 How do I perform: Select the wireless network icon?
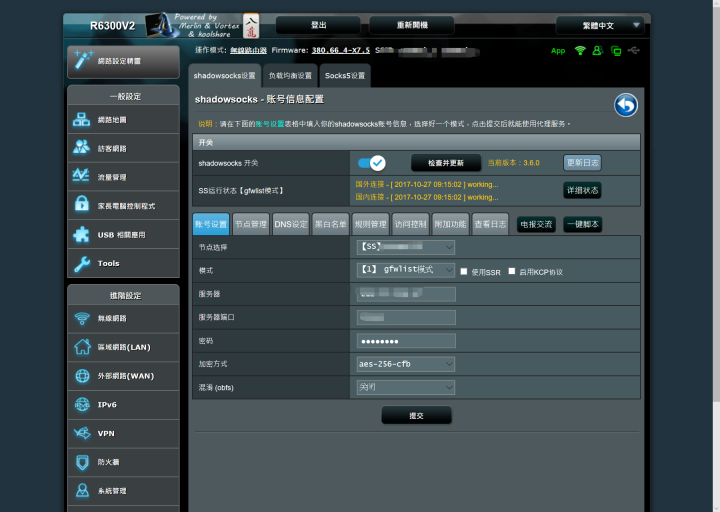[x=82, y=318]
